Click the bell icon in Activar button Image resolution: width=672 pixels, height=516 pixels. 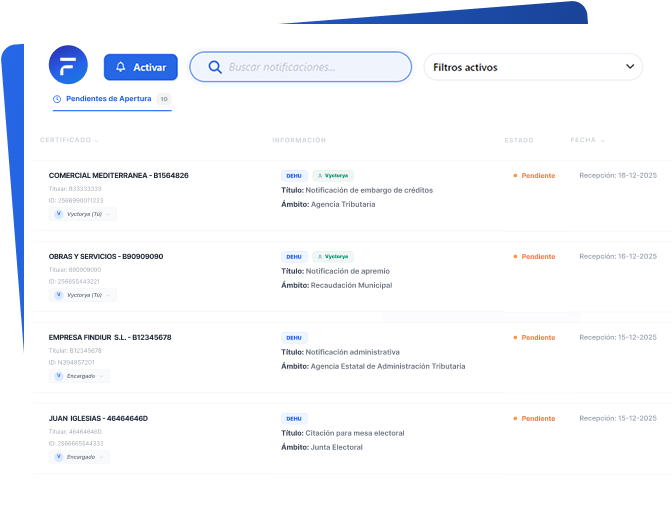pyautogui.click(x=121, y=67)
